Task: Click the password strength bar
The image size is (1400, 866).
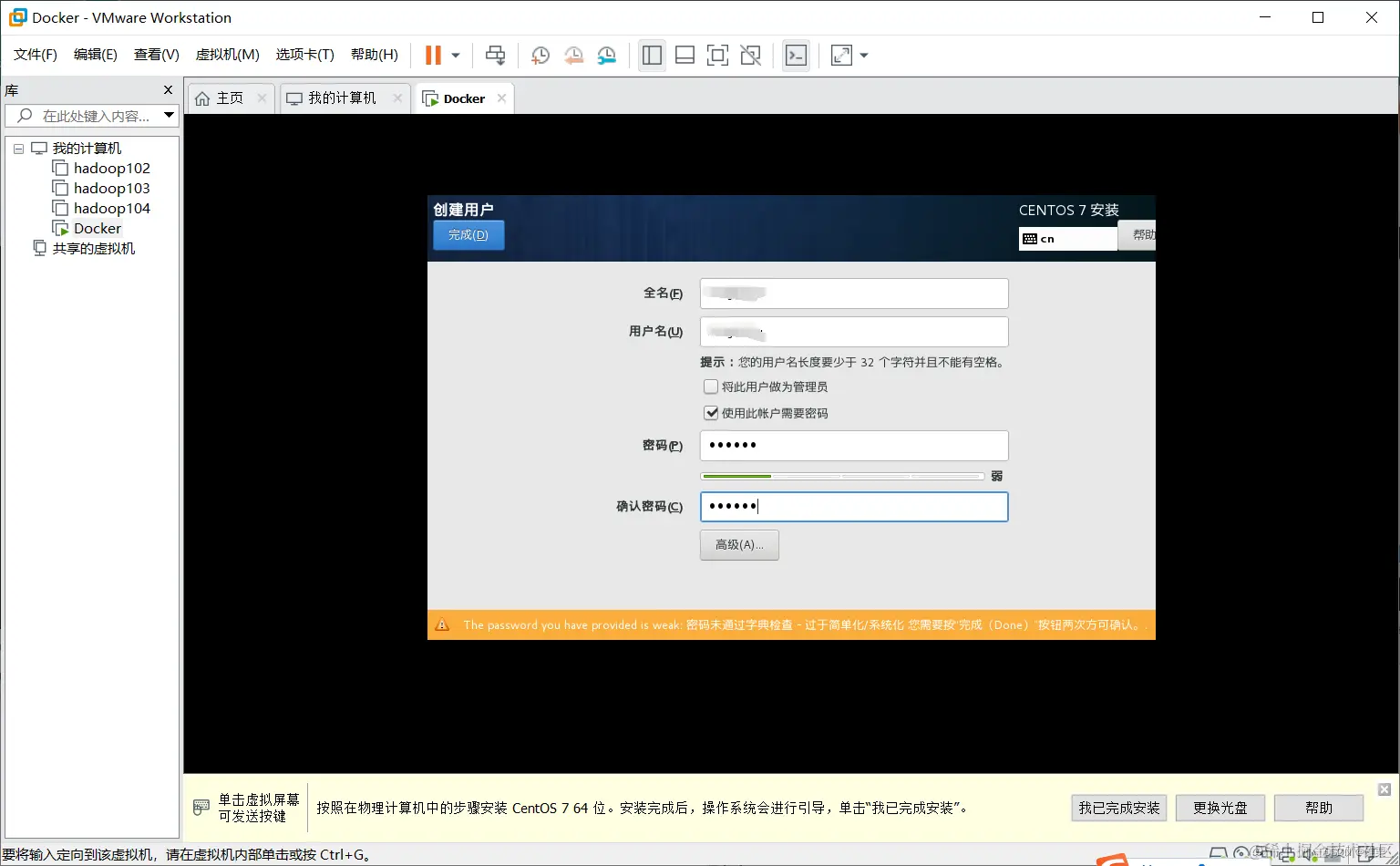Action: tap(842, 476)
